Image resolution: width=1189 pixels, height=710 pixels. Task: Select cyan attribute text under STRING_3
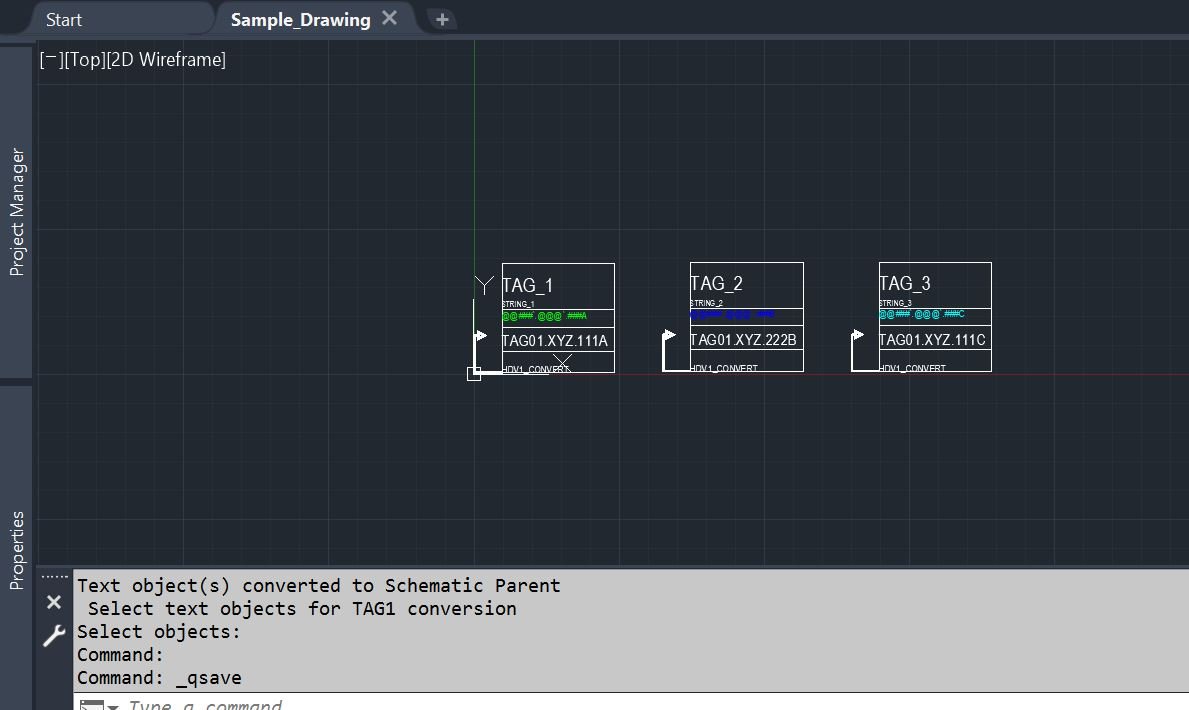click(x=921, y=313)
